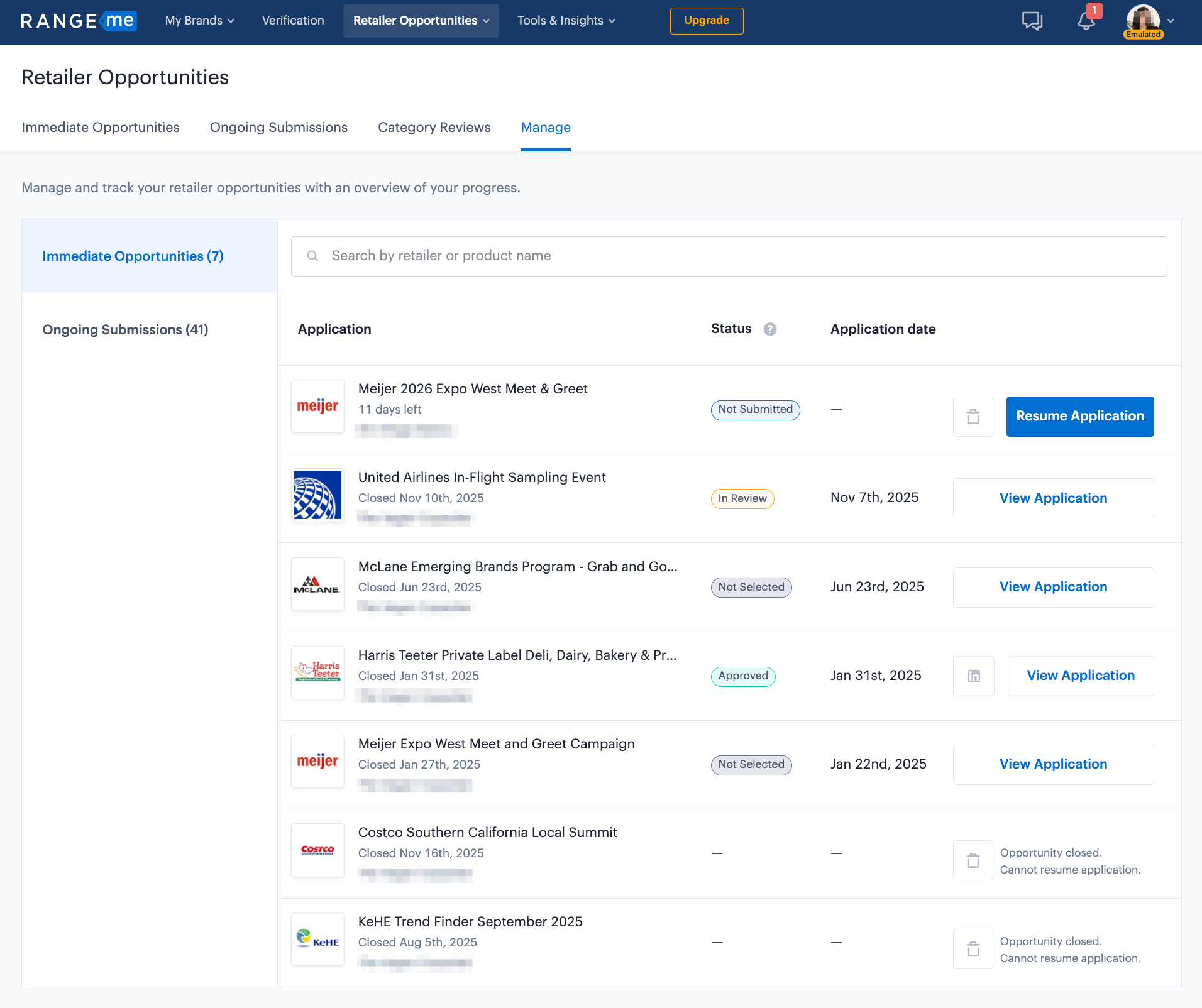Focus the retailer or product search field

tap(729, 256)
